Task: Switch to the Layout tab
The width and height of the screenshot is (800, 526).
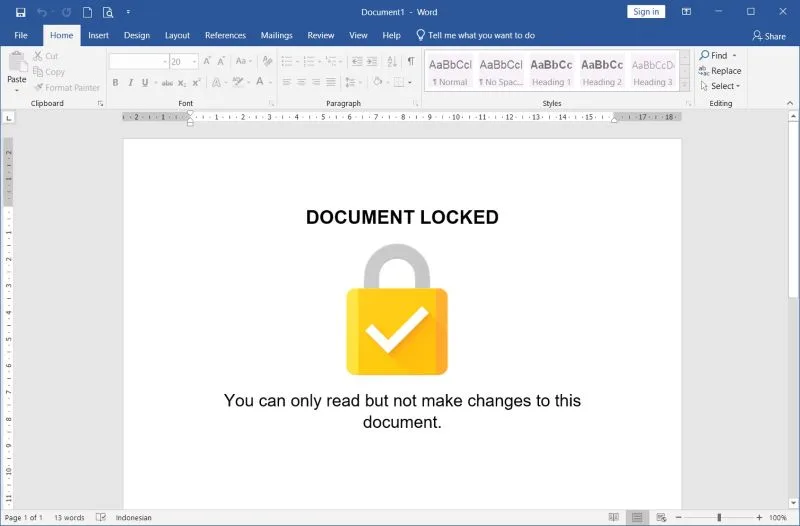Action: 177,35
